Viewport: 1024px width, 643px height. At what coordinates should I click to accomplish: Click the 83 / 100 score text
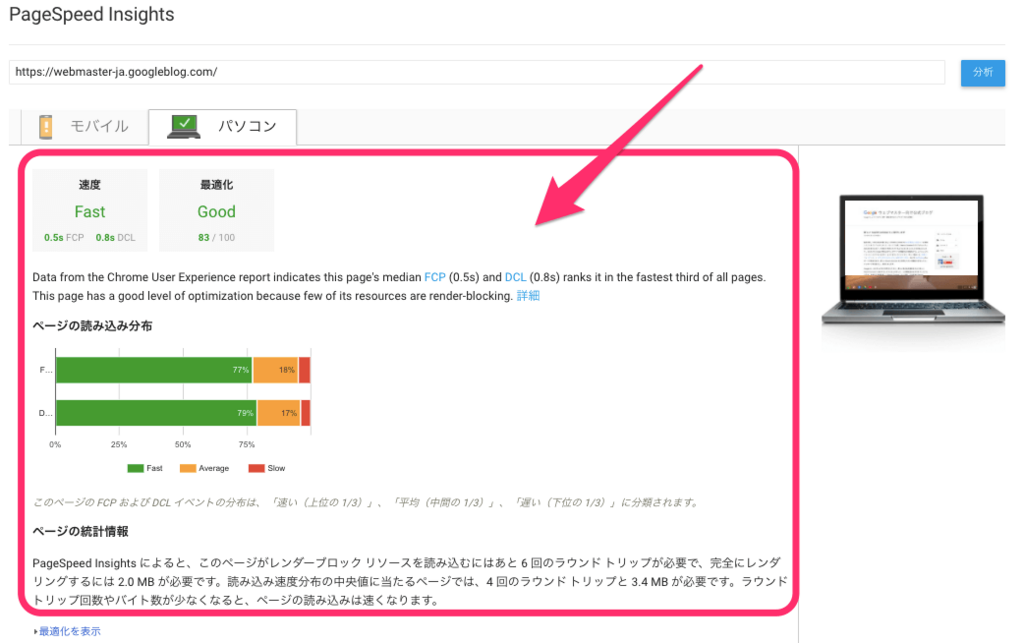[x=216, y=238]
